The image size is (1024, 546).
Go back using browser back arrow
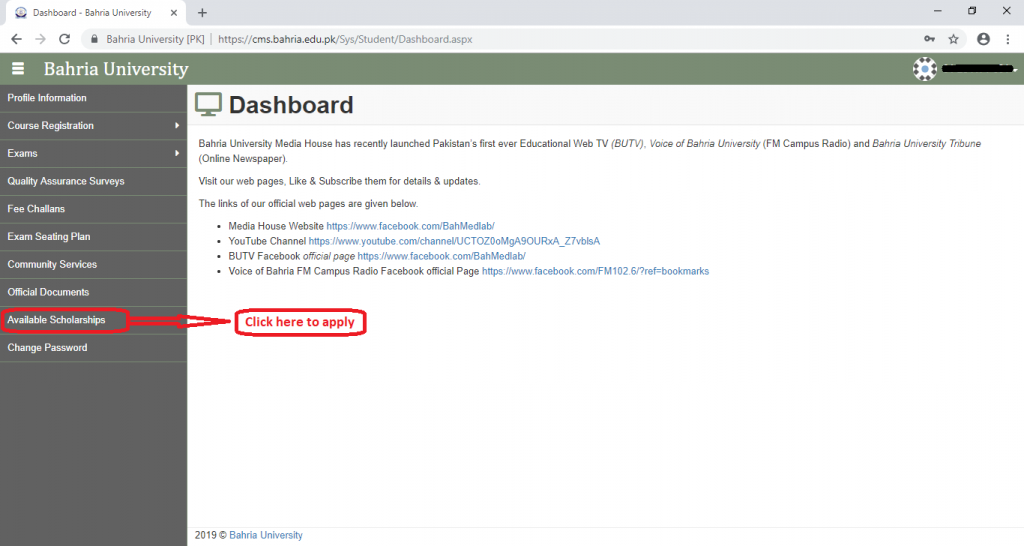coord(16,39)
